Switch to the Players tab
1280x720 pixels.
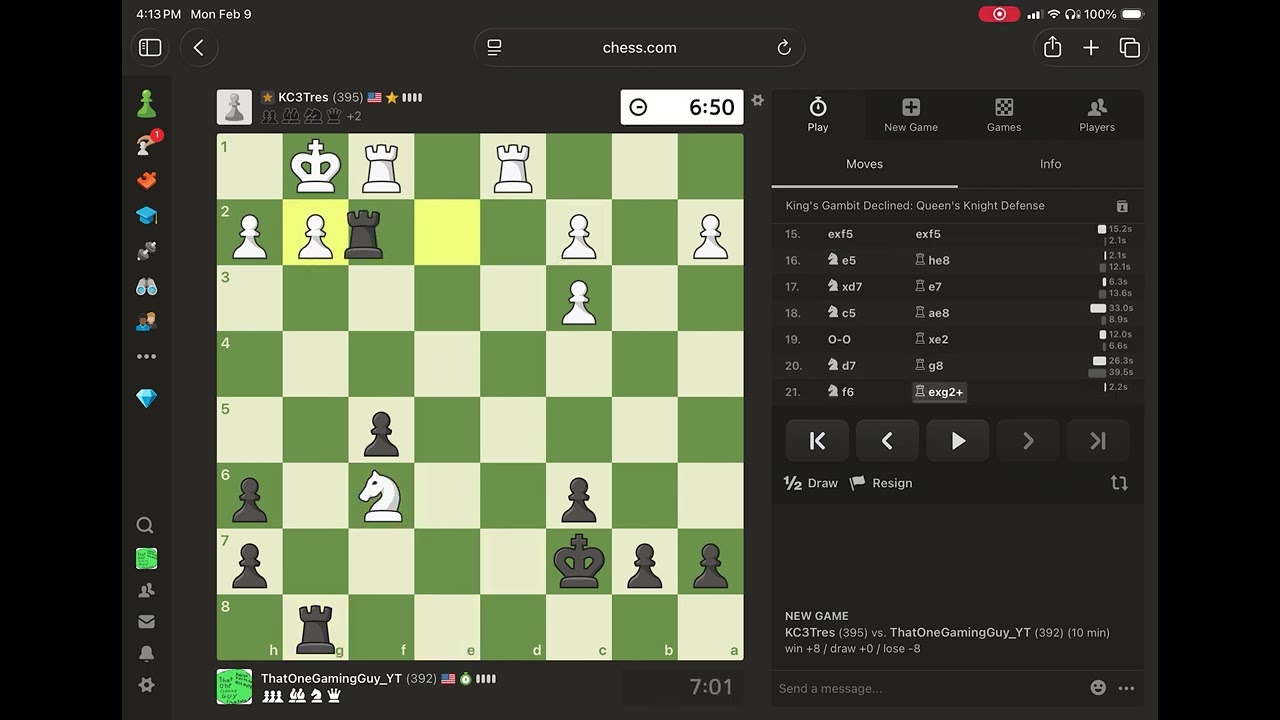coord(1097,115)
